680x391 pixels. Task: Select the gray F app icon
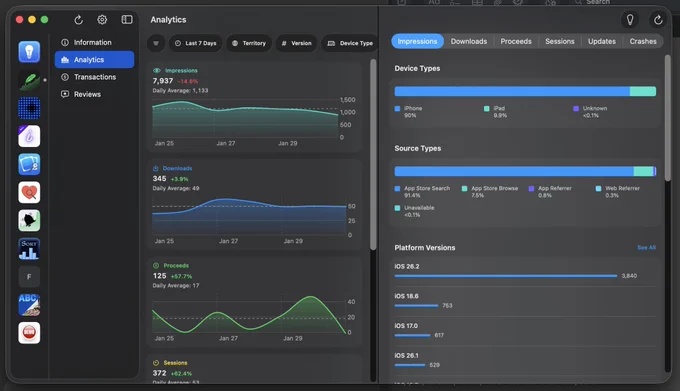[x=29, y=277]
